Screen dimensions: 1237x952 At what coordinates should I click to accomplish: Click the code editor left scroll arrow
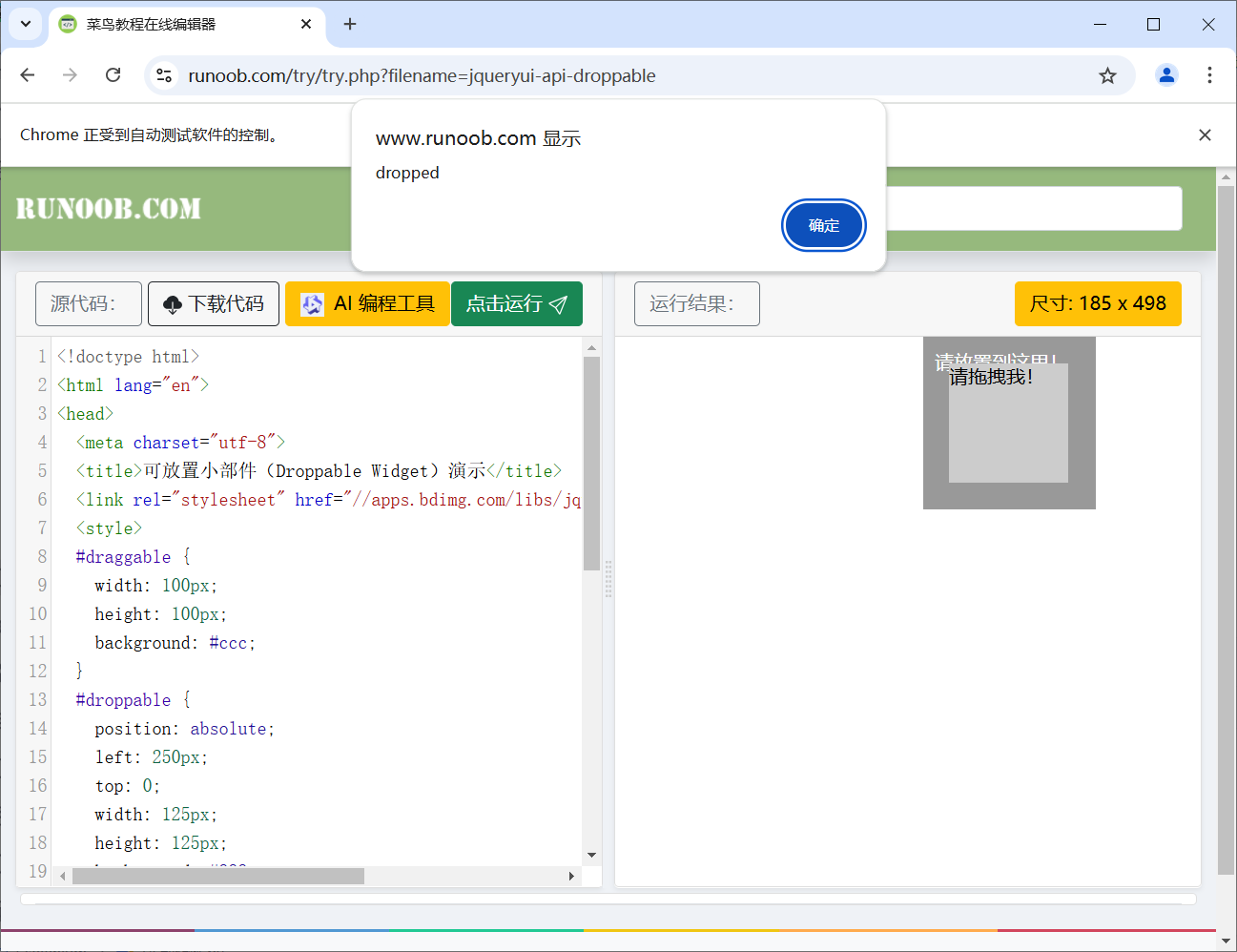pyautogui.click(x=63, y=876)
